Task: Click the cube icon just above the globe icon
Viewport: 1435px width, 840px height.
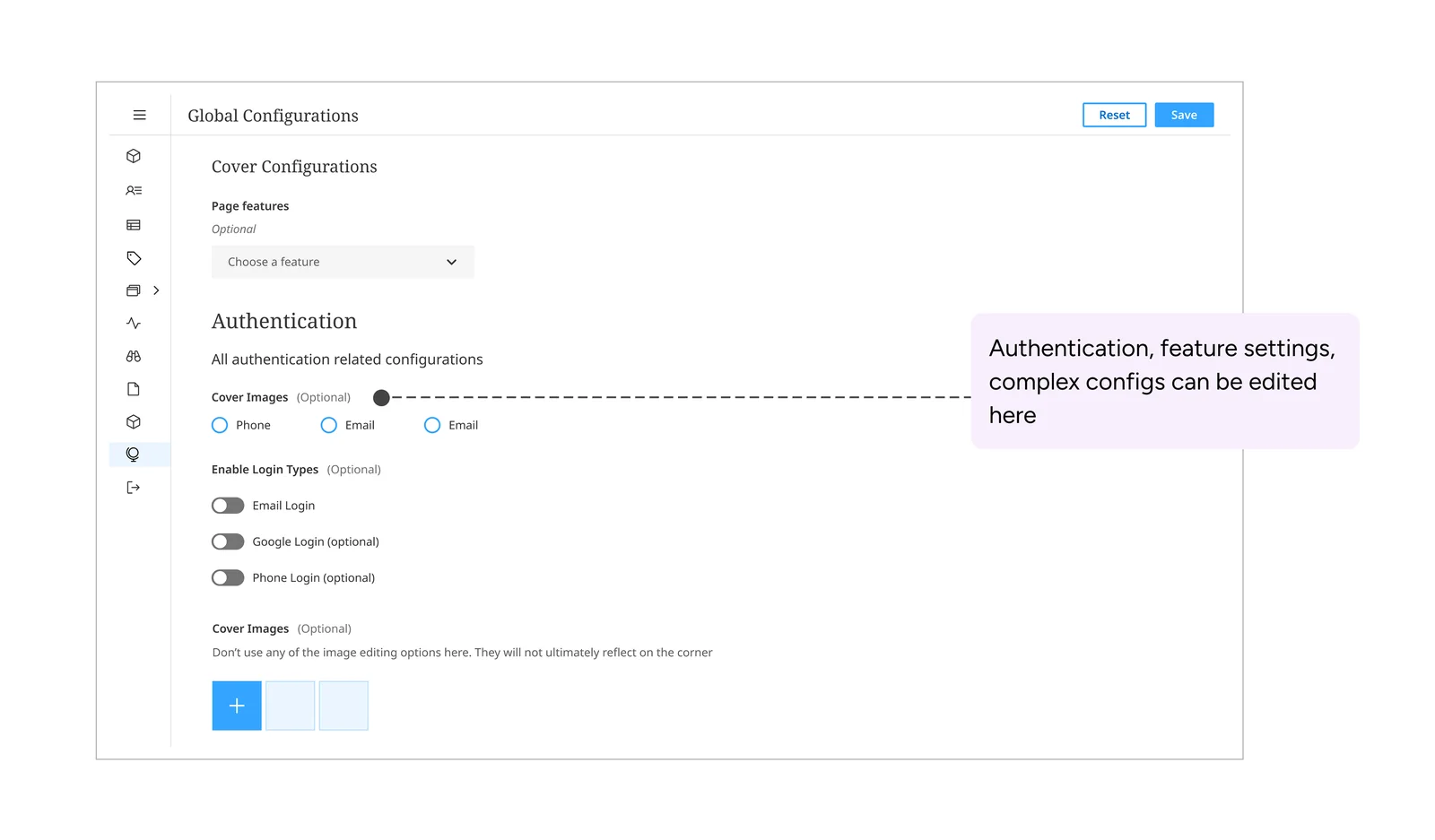Action: pyautogui.click(x=134, y=421)
